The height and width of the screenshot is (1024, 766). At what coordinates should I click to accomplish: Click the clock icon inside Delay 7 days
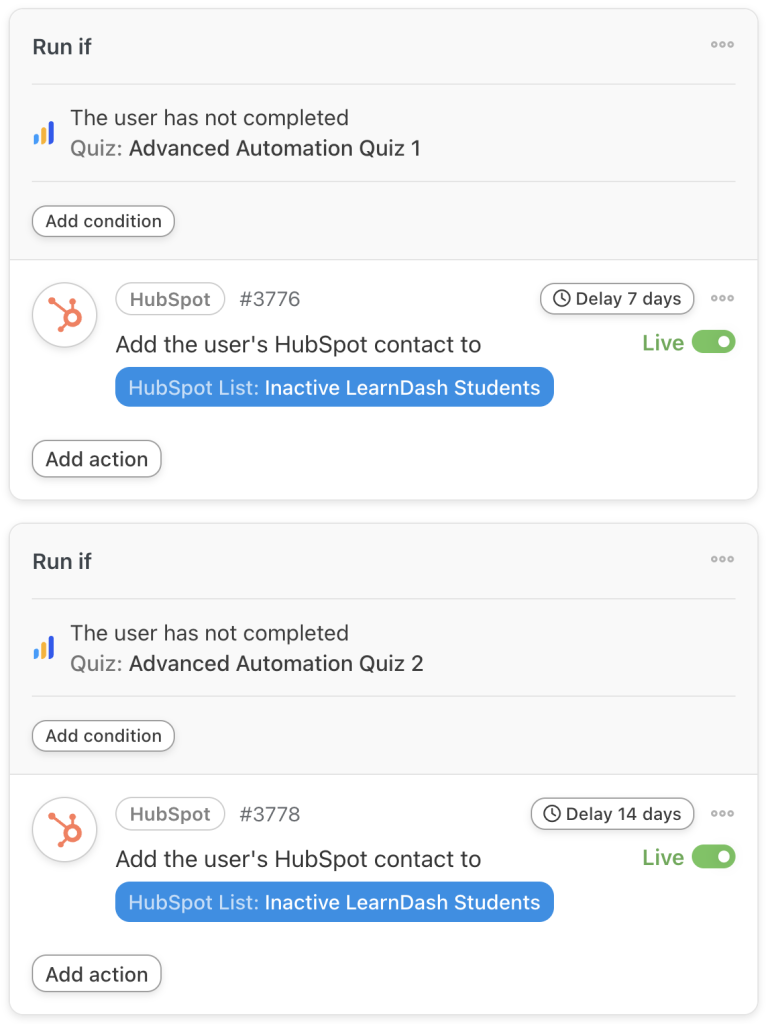(x=560, y=298)
